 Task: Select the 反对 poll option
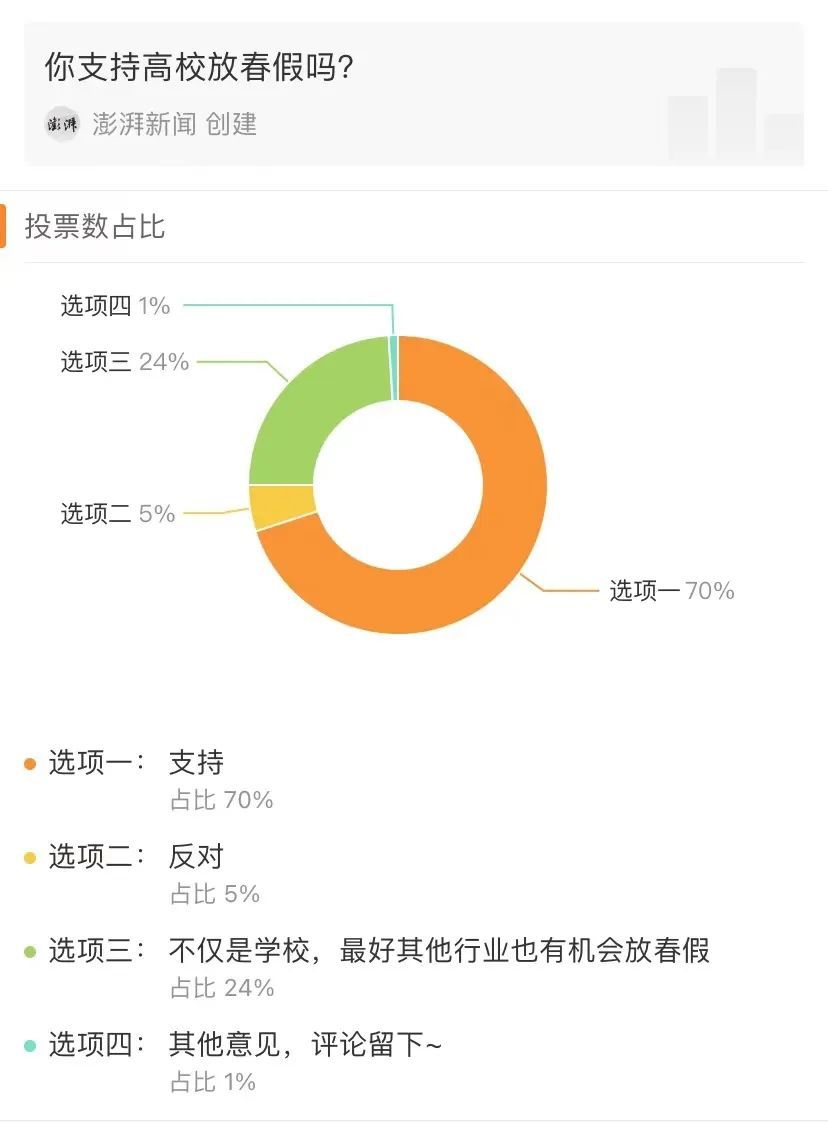[196, 857]
